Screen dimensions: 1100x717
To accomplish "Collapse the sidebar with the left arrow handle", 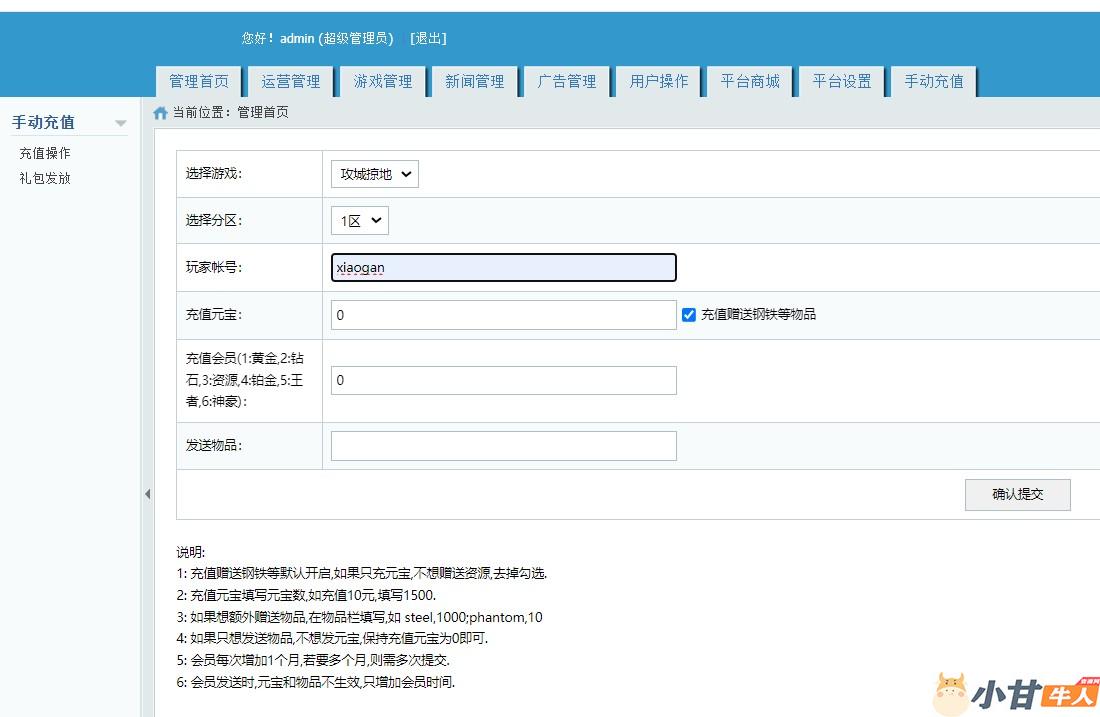I will pyautogui.click(x=147, y=494).
